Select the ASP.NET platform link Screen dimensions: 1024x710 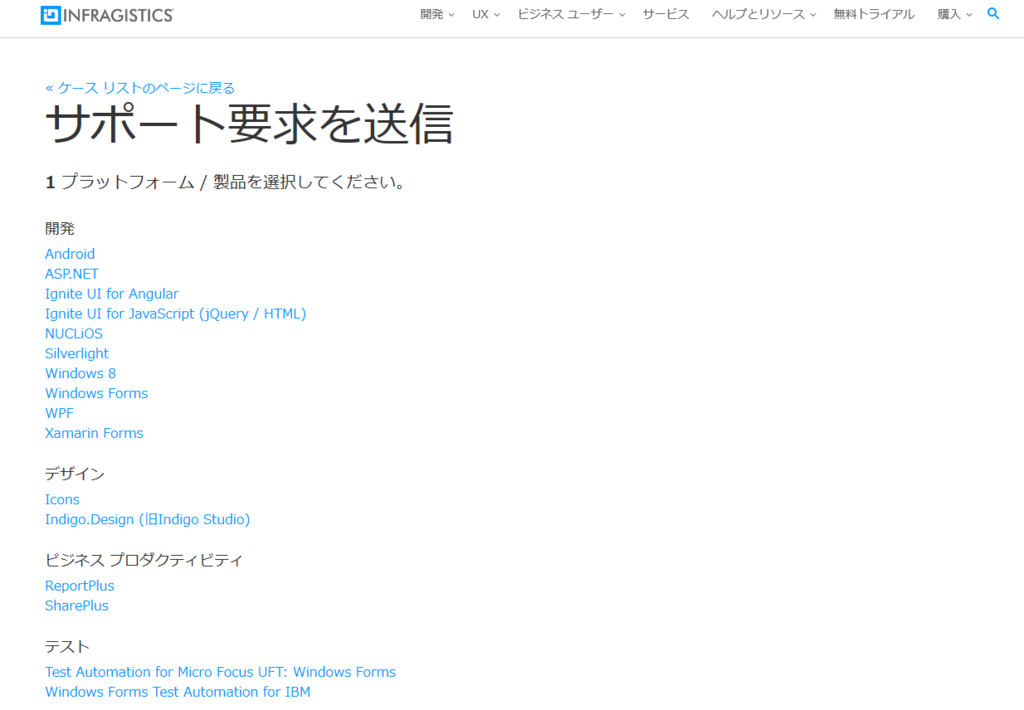point(72,274)
